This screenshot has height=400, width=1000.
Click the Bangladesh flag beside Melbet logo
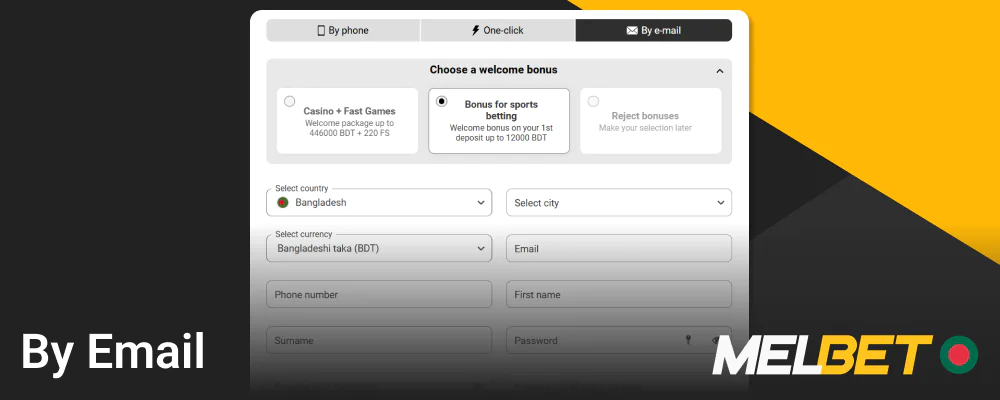click(x=959, y=354)
